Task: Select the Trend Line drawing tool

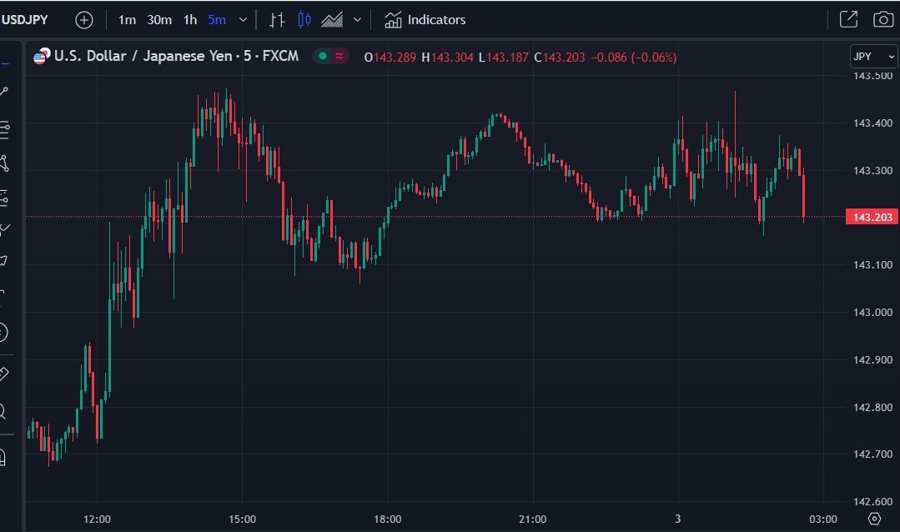Action: [x=3, y=92]
